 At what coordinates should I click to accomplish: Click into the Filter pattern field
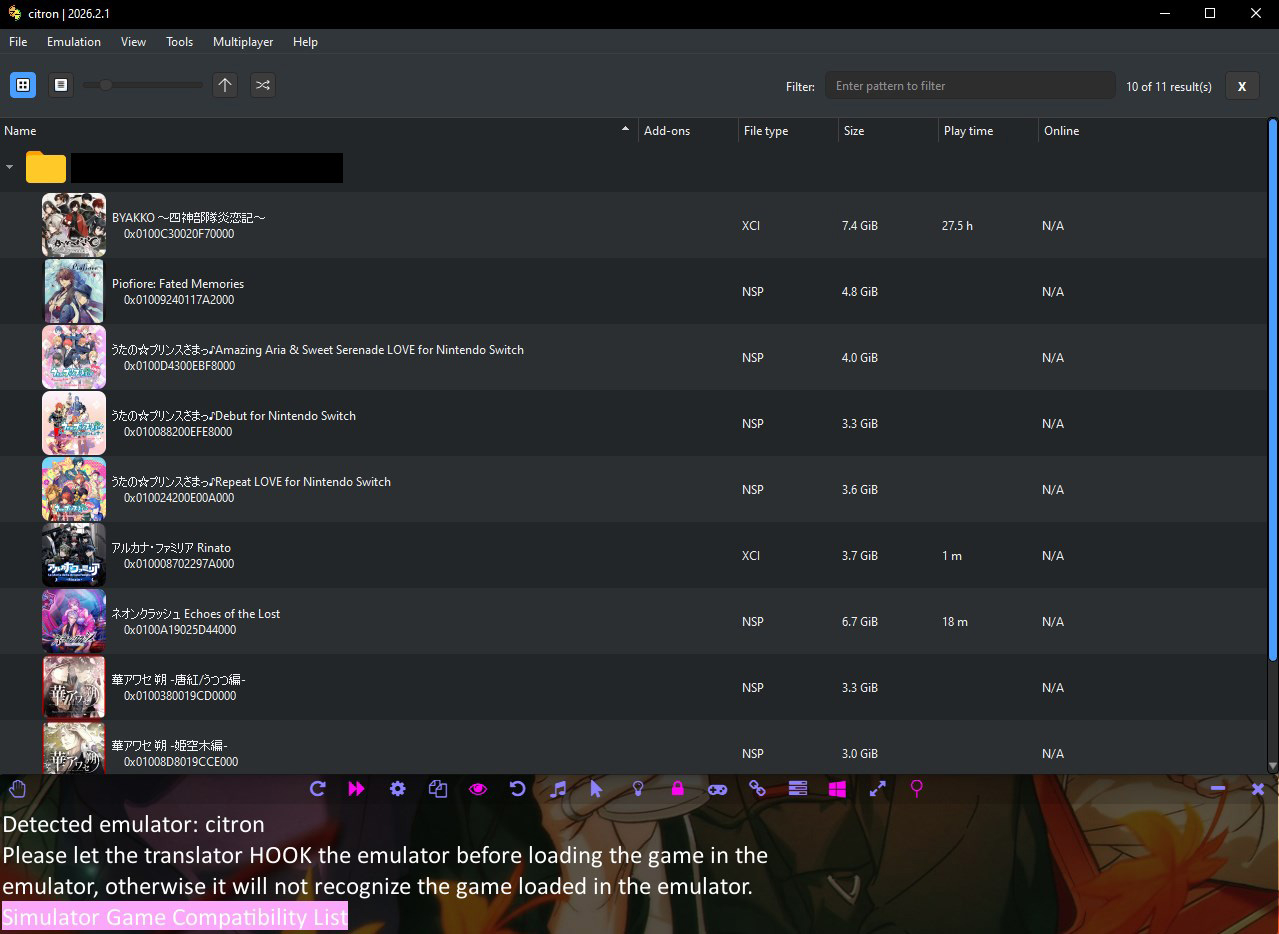pyautogui.click(x=970, y=86)
